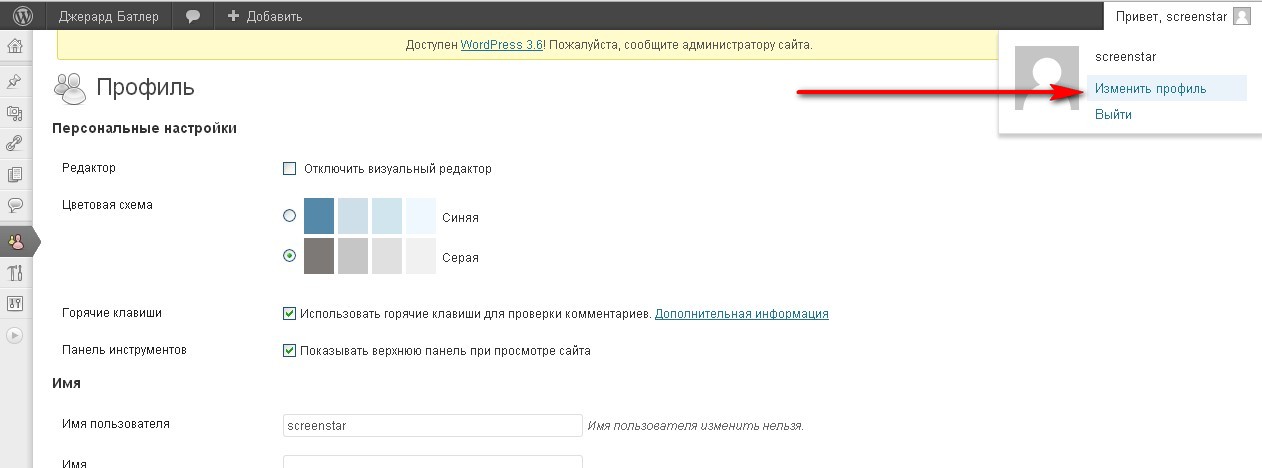Follow the 'WordPress 3.6' update link
This screenshot has width=1262, height=468.
pyautogui.click(x=501, y=45)
